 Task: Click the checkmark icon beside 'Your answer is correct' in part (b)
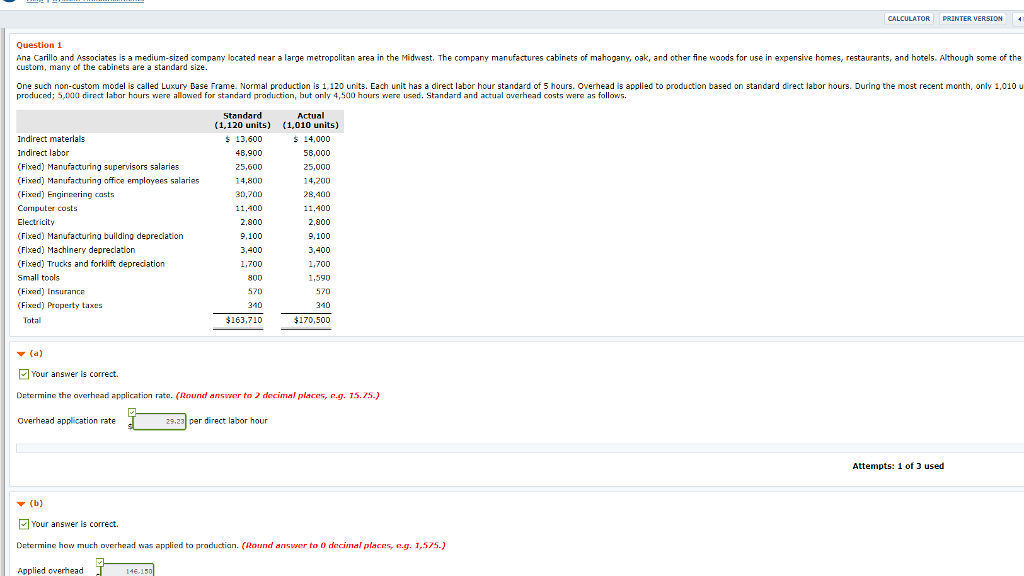pyautogui.click(x=23, y=523)
